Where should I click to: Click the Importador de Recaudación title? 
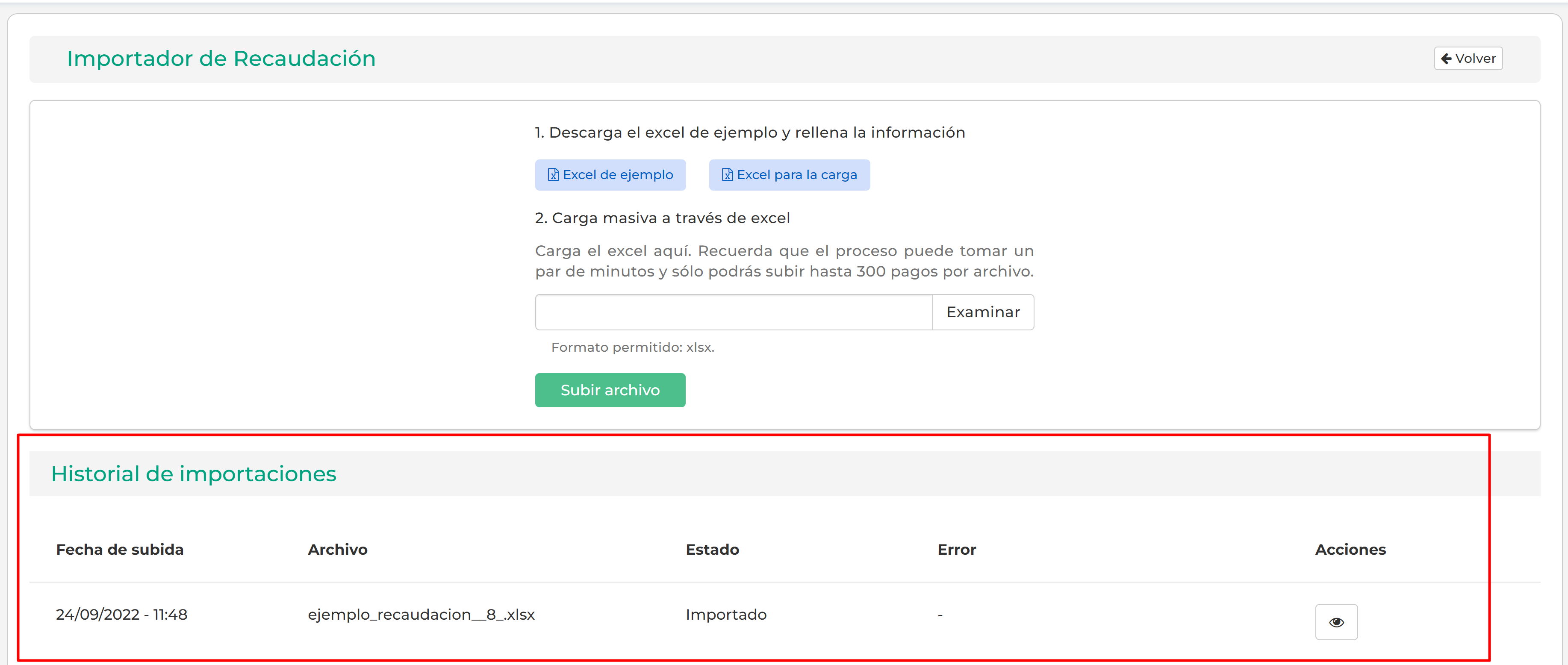point(221,59)
